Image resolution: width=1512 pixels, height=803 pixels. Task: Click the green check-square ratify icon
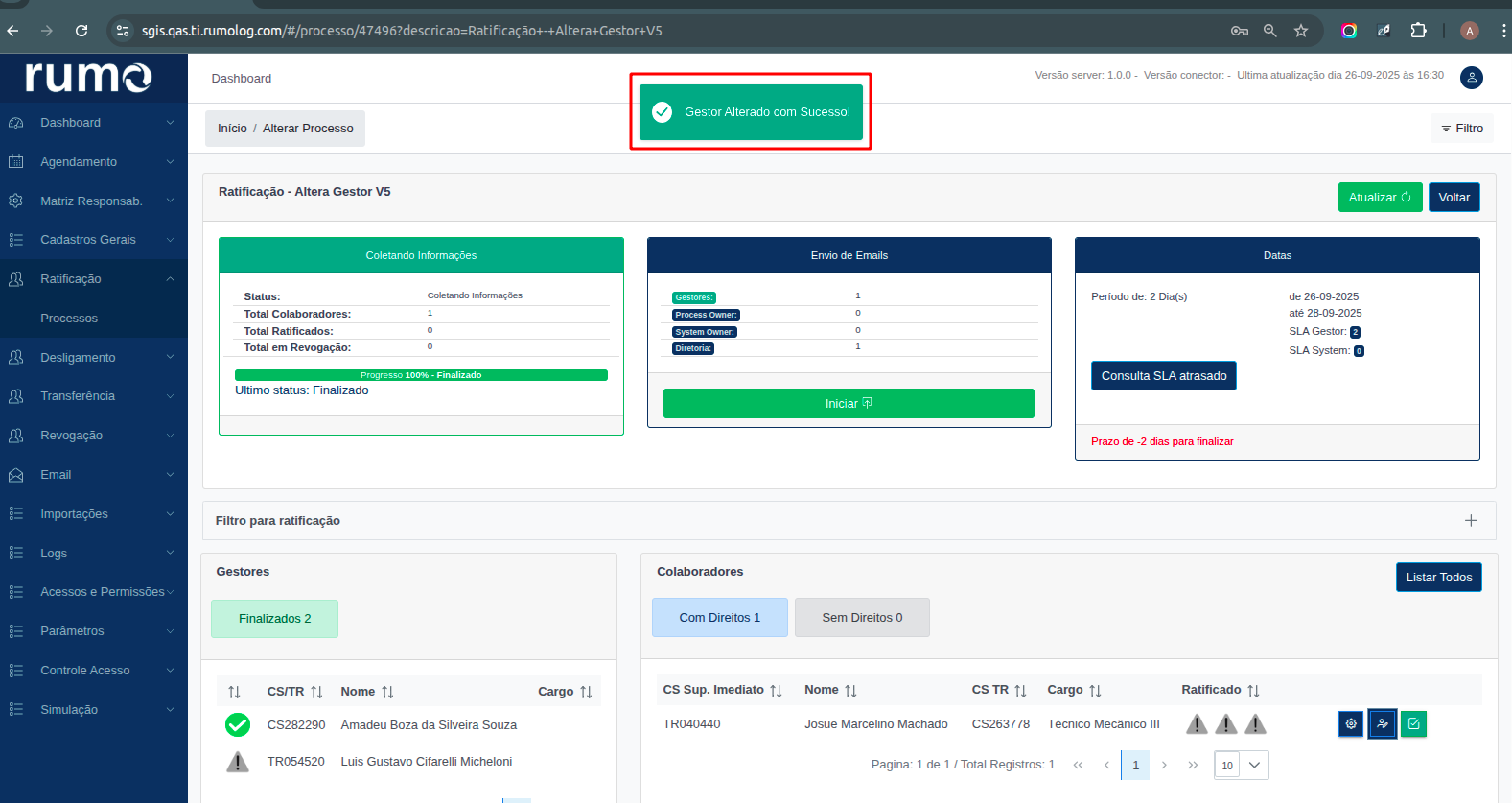pyautogui.click(x=1413, y=724)
